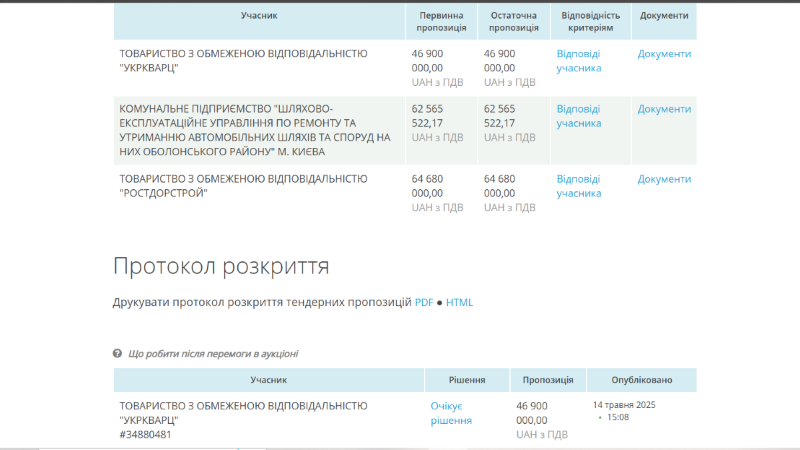
Task: Click the 'Пропозиція' column header
Action: [x=548, y=380]
